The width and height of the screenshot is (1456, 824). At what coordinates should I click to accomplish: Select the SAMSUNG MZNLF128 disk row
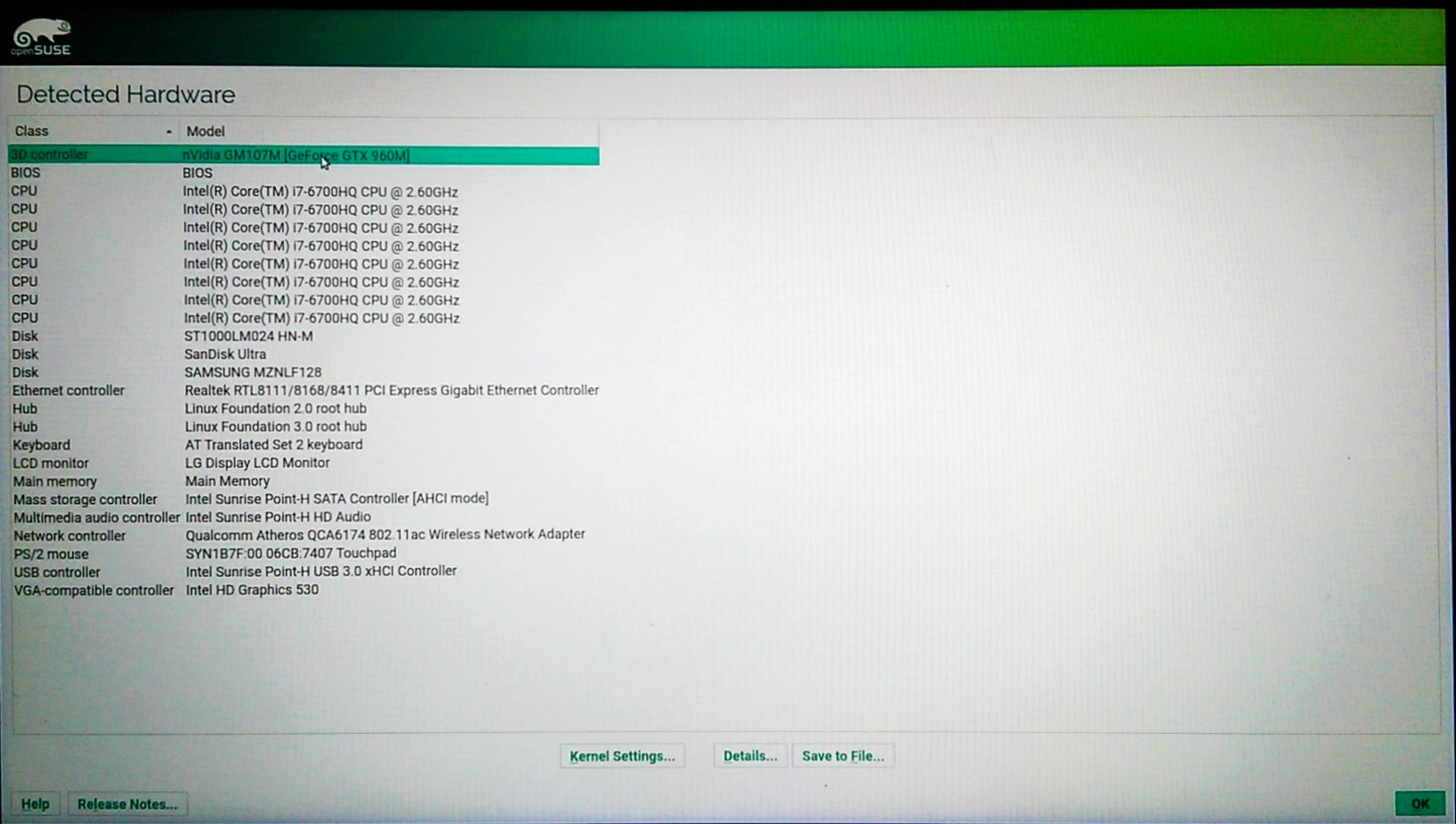pos(304,372)
